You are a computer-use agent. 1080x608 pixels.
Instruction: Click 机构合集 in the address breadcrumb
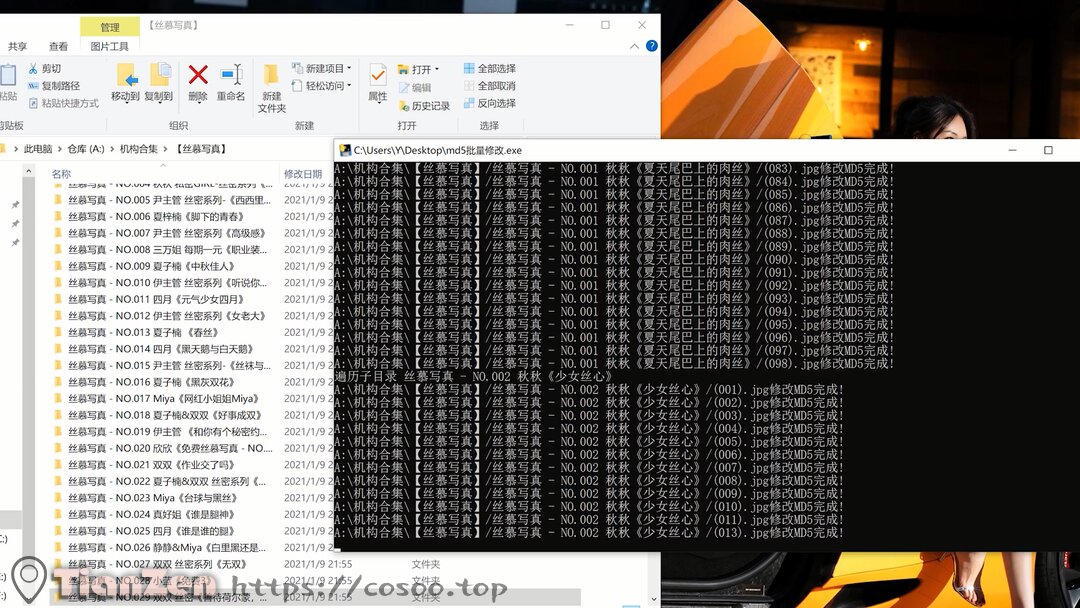point(138,149)
